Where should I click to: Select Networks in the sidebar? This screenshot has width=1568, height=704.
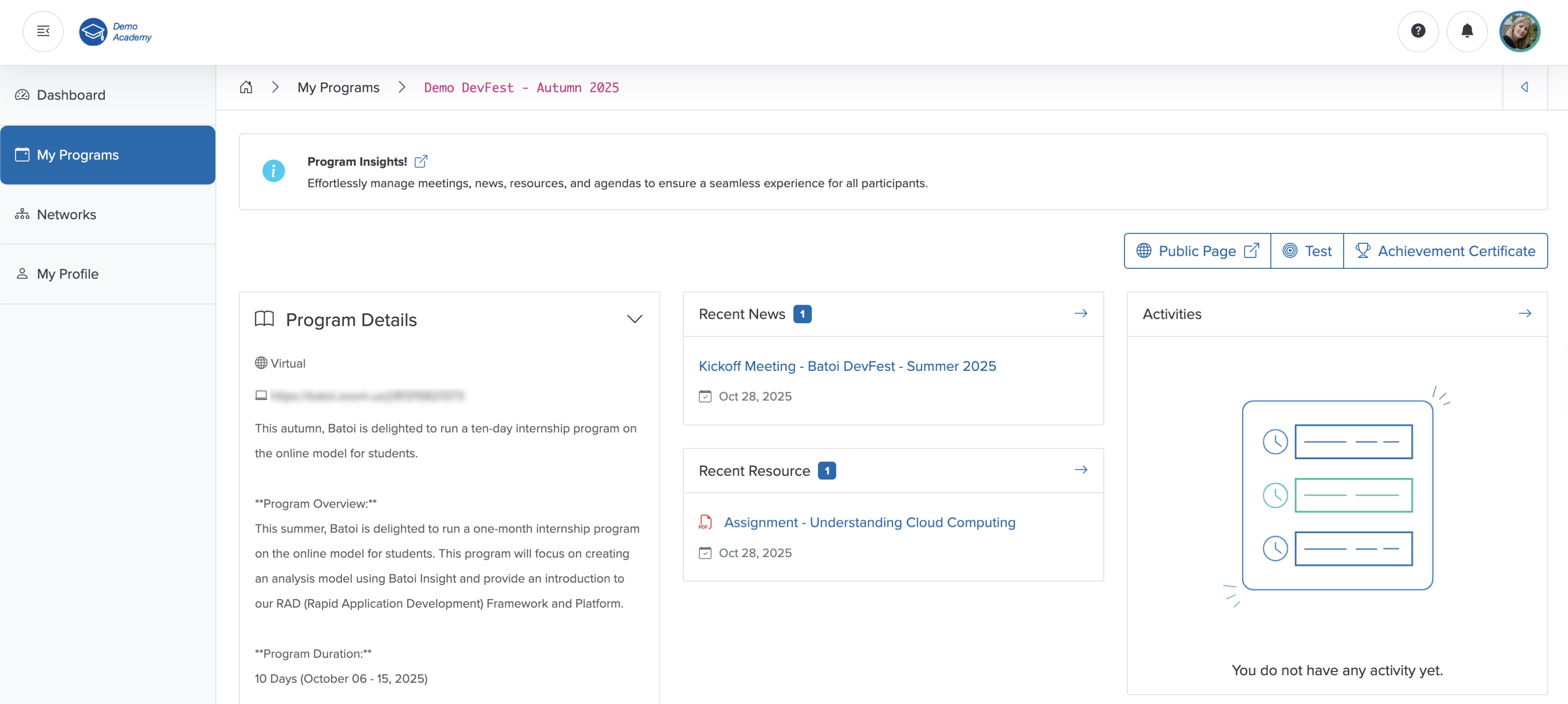[67, 214]
